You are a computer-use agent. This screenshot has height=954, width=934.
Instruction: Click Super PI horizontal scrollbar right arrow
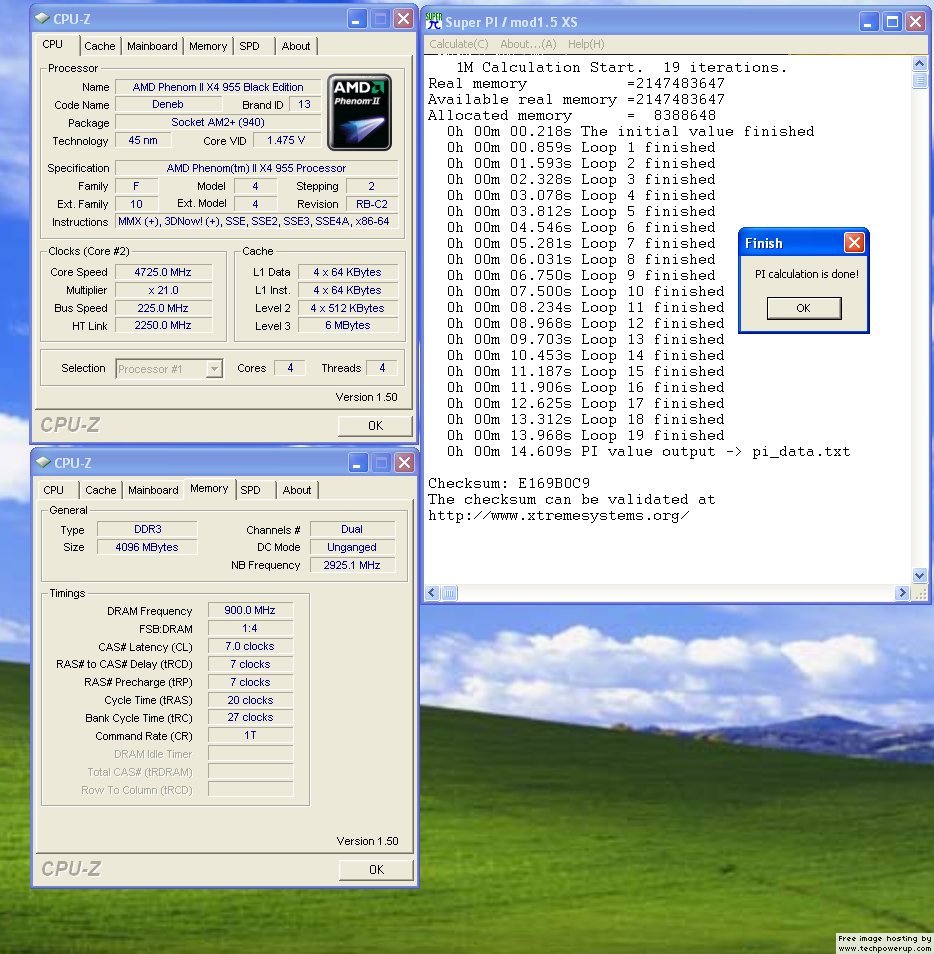point(902,593)
